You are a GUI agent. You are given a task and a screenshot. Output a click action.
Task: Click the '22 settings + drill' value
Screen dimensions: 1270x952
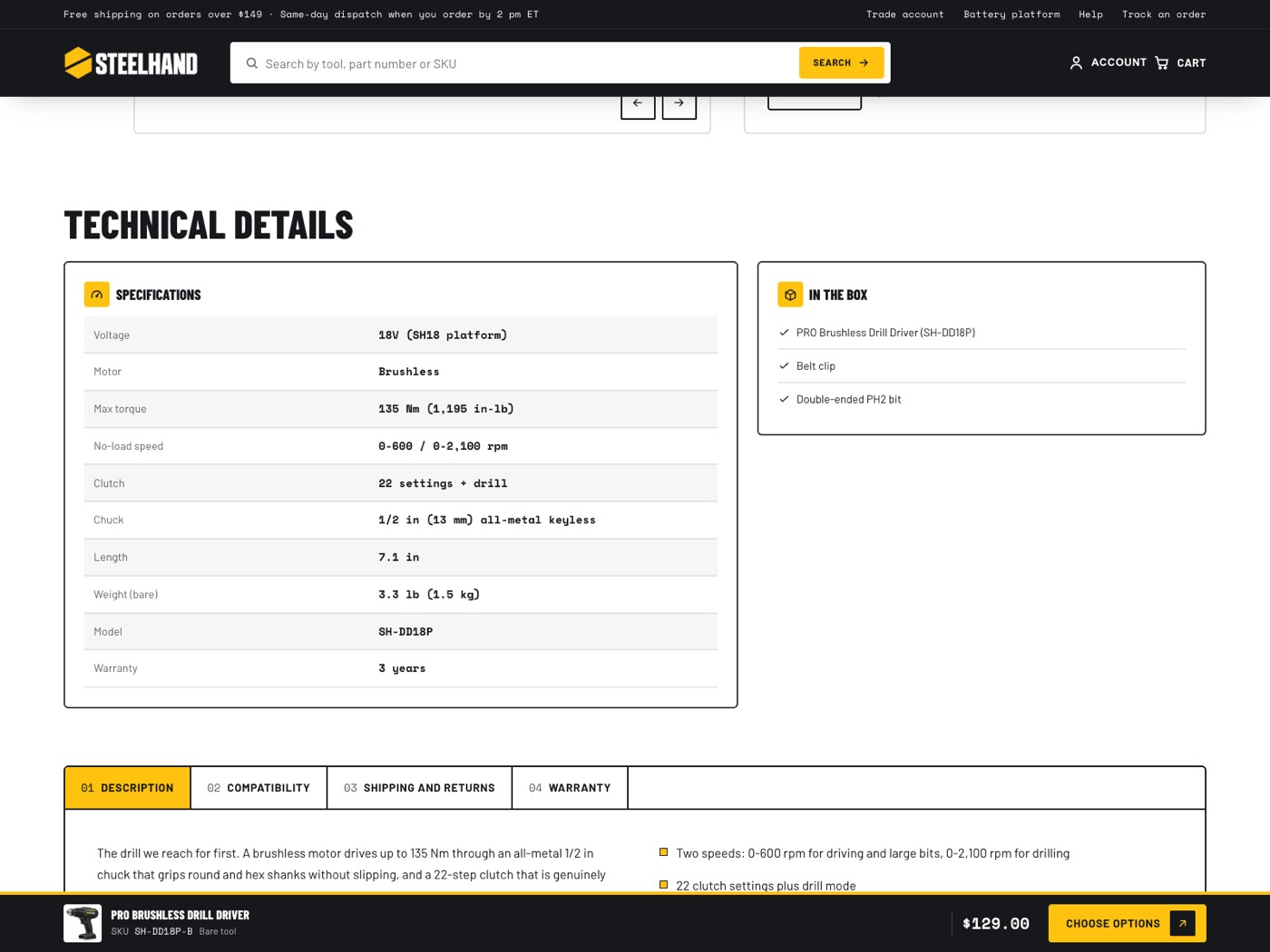(x=443, y=483)
